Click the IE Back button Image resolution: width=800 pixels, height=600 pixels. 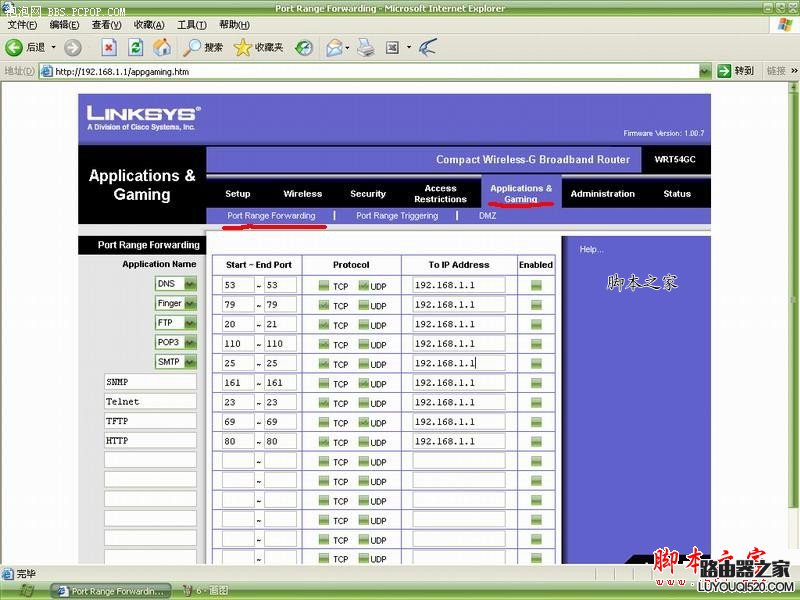[x=24, y=47]
